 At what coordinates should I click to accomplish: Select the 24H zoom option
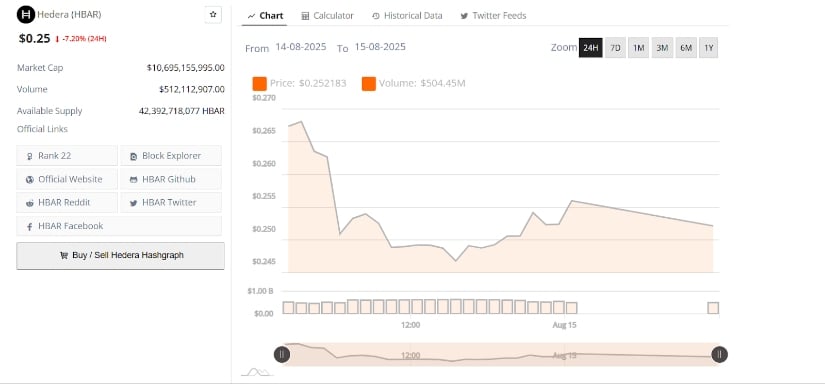point(590,48)
